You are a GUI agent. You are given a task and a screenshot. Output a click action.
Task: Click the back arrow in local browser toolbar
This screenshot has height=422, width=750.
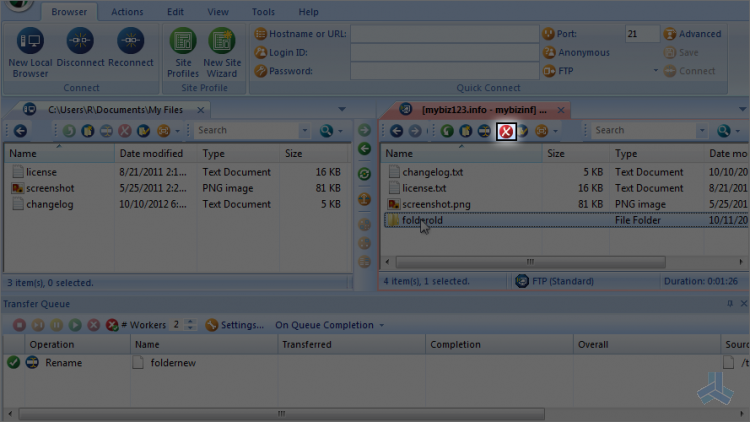pyautogui.click(x=20, y=131)
